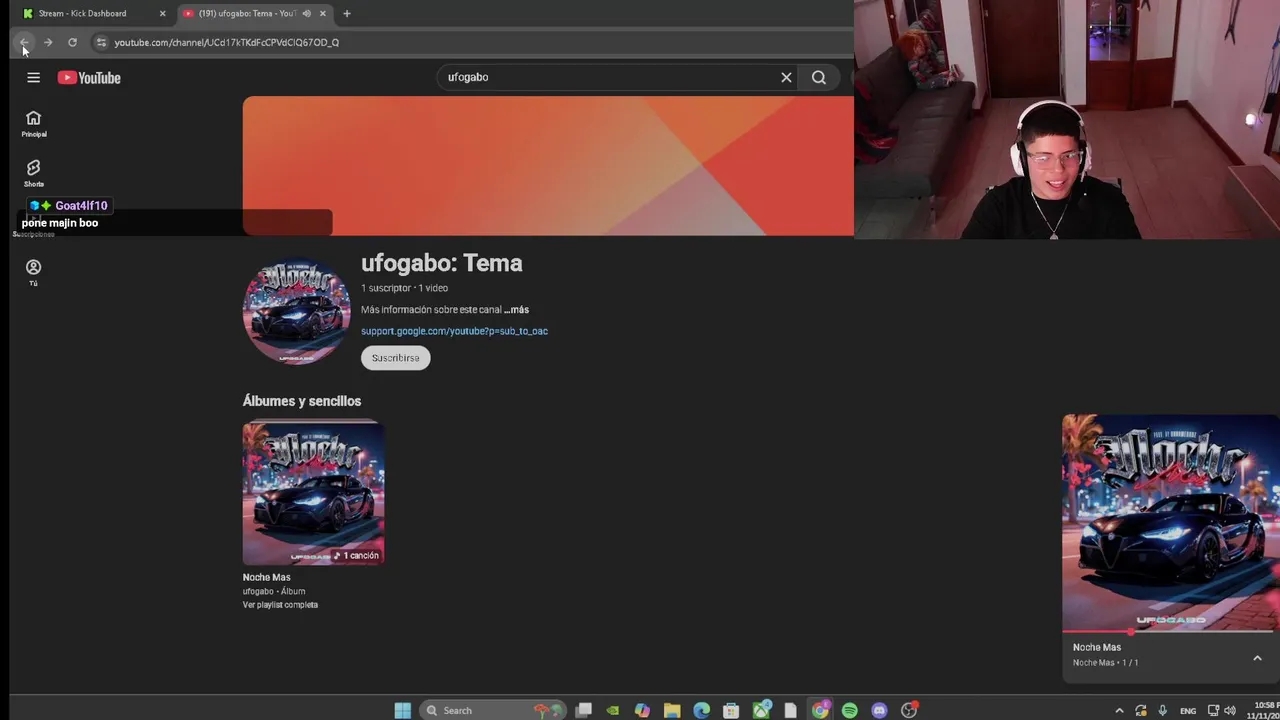Run search with the magnifying glass button
Screen dimensions: 1280x720
pos(819,77)
